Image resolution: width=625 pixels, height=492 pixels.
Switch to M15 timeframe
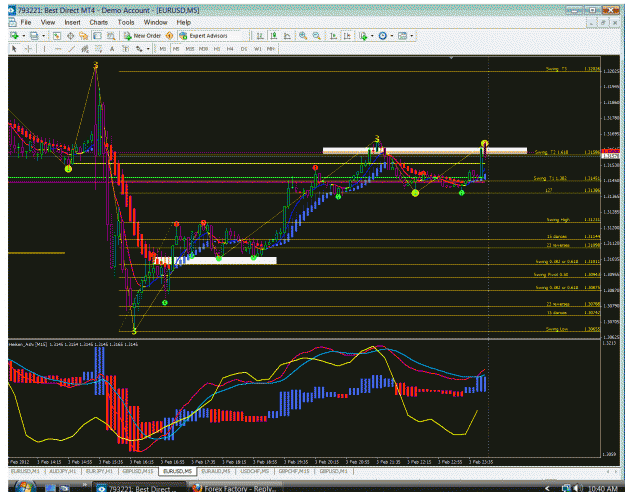coord(189,49)
